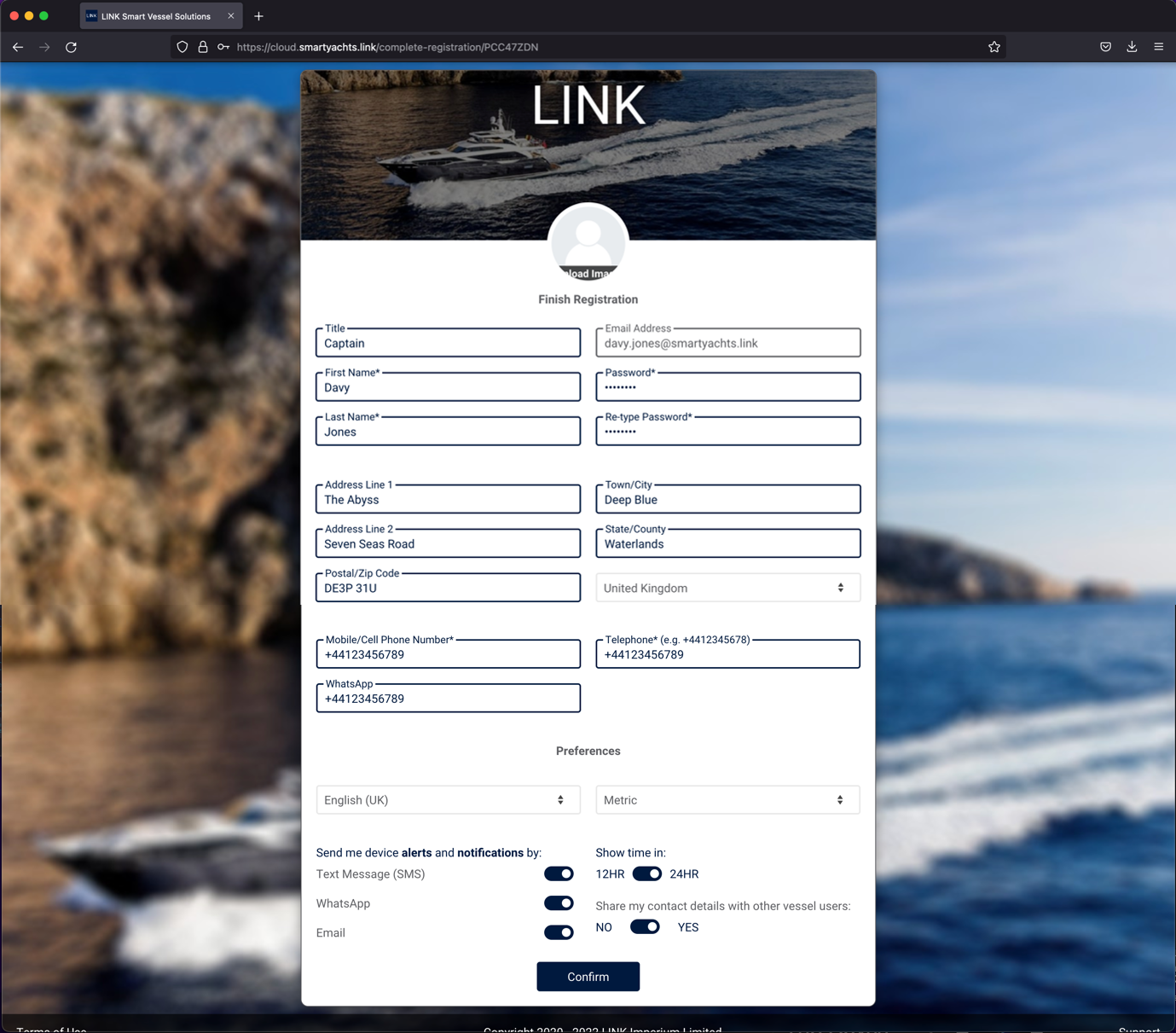The width and height of the screenshot is (1176, 1033).
Task: Switch the 12HR/24HR time format toggle
Action: tap(647, 873)
